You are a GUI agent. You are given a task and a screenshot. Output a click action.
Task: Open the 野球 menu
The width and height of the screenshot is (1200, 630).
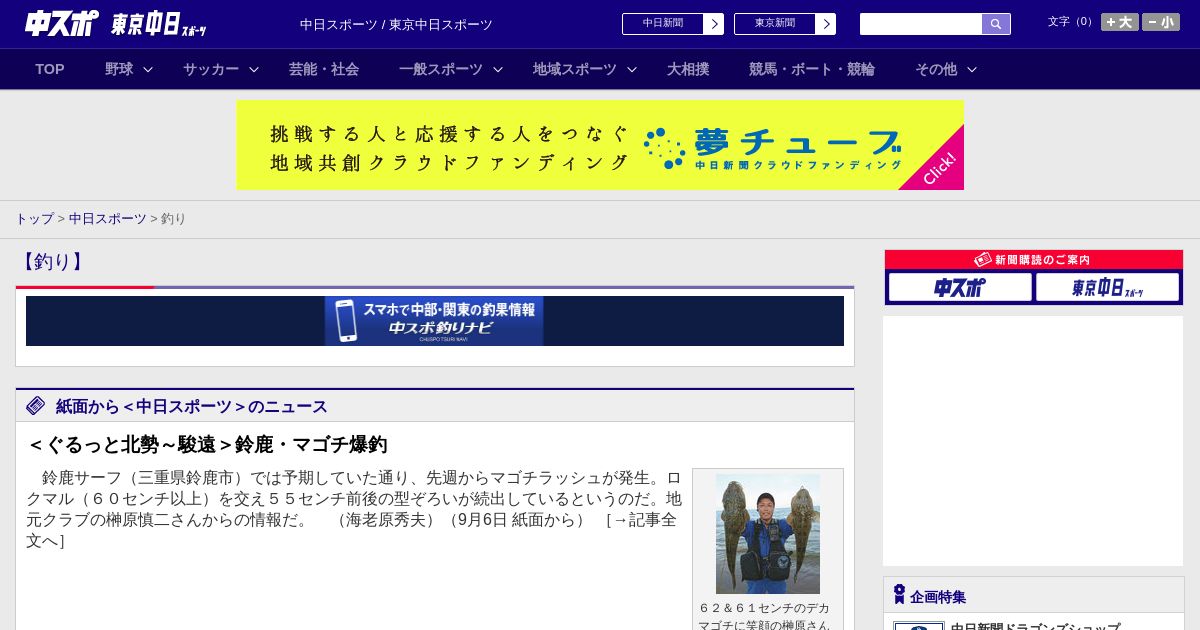click(119, 69)
